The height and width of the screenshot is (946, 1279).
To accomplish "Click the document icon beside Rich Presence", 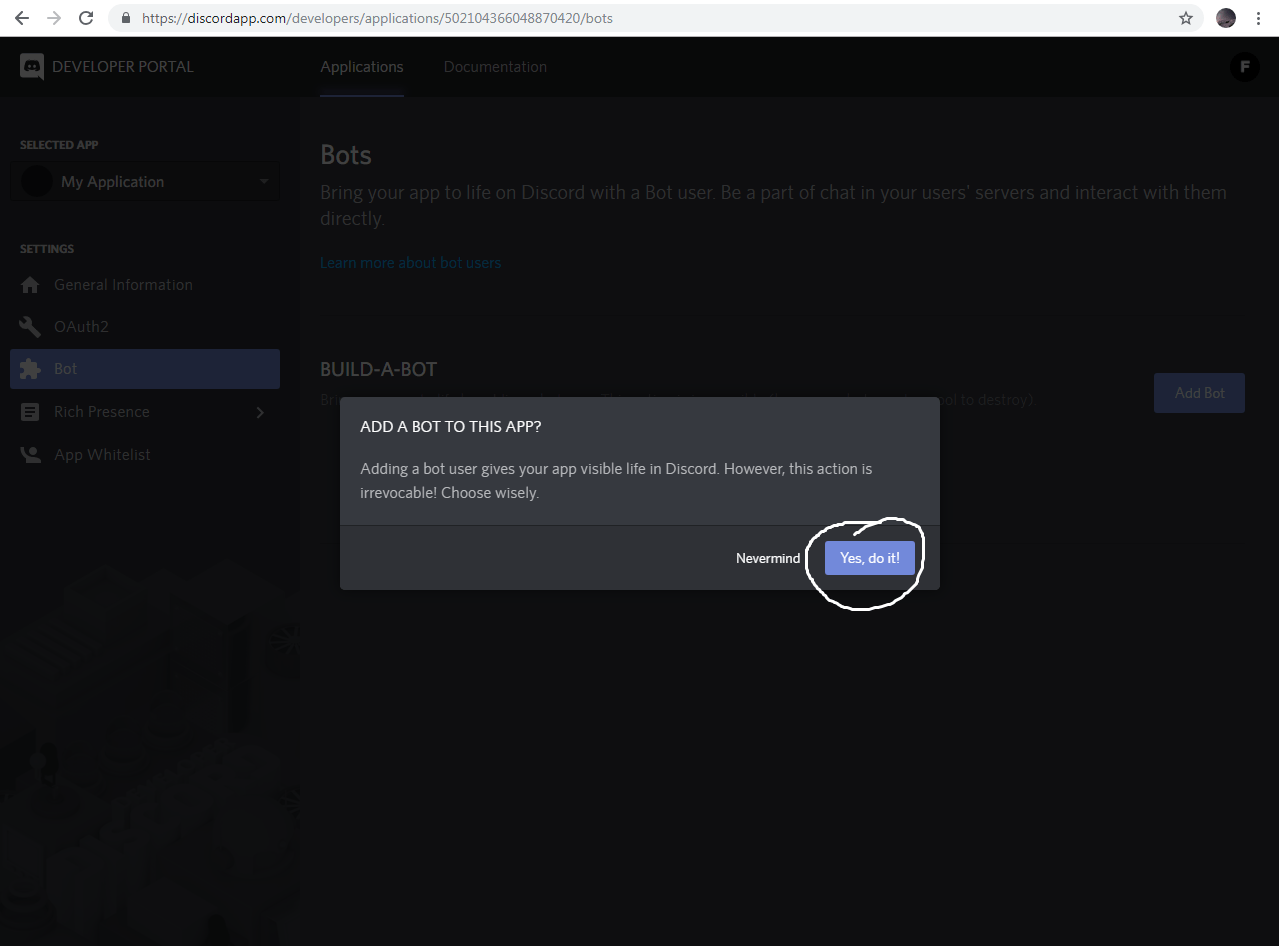I will pos(30,412).
